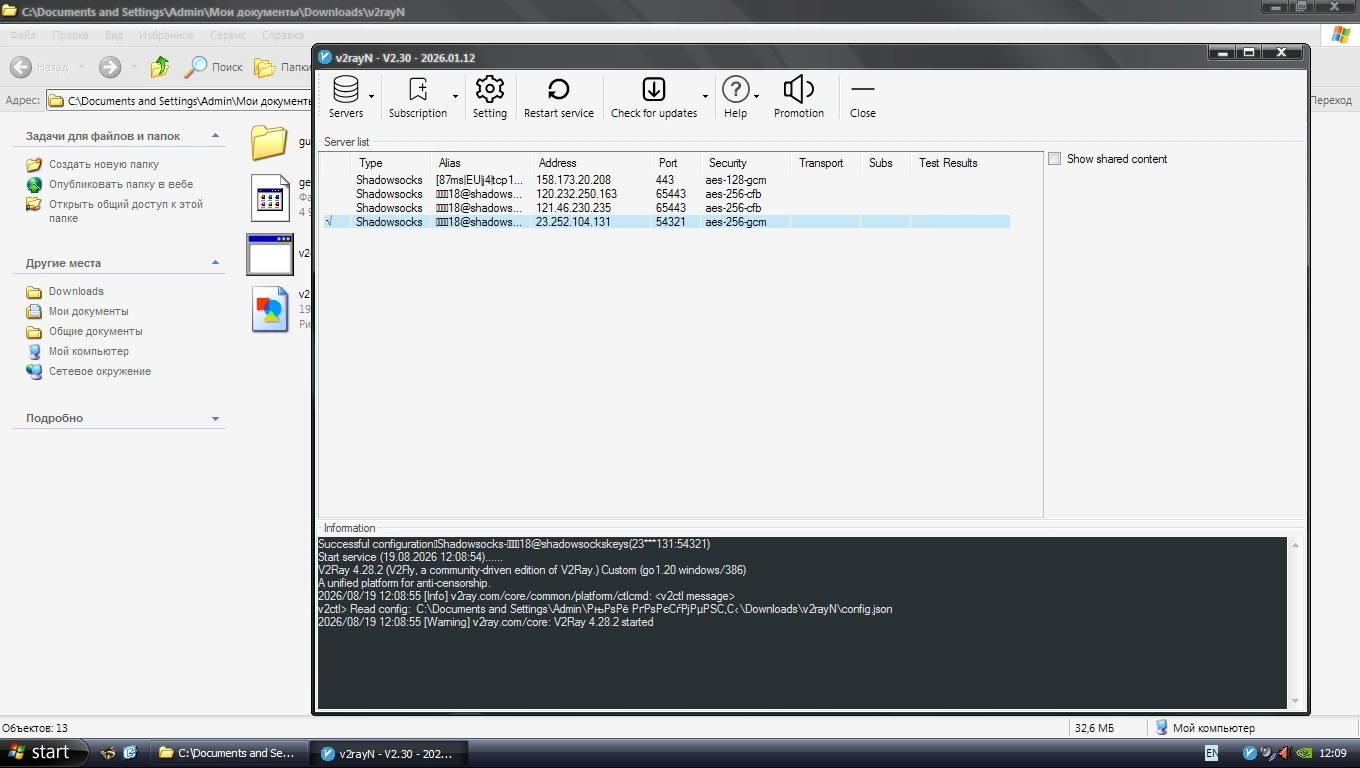Open the Правка menu in Explorer
The height and width of the screenshot is (768, 1360).
point(70,35)
